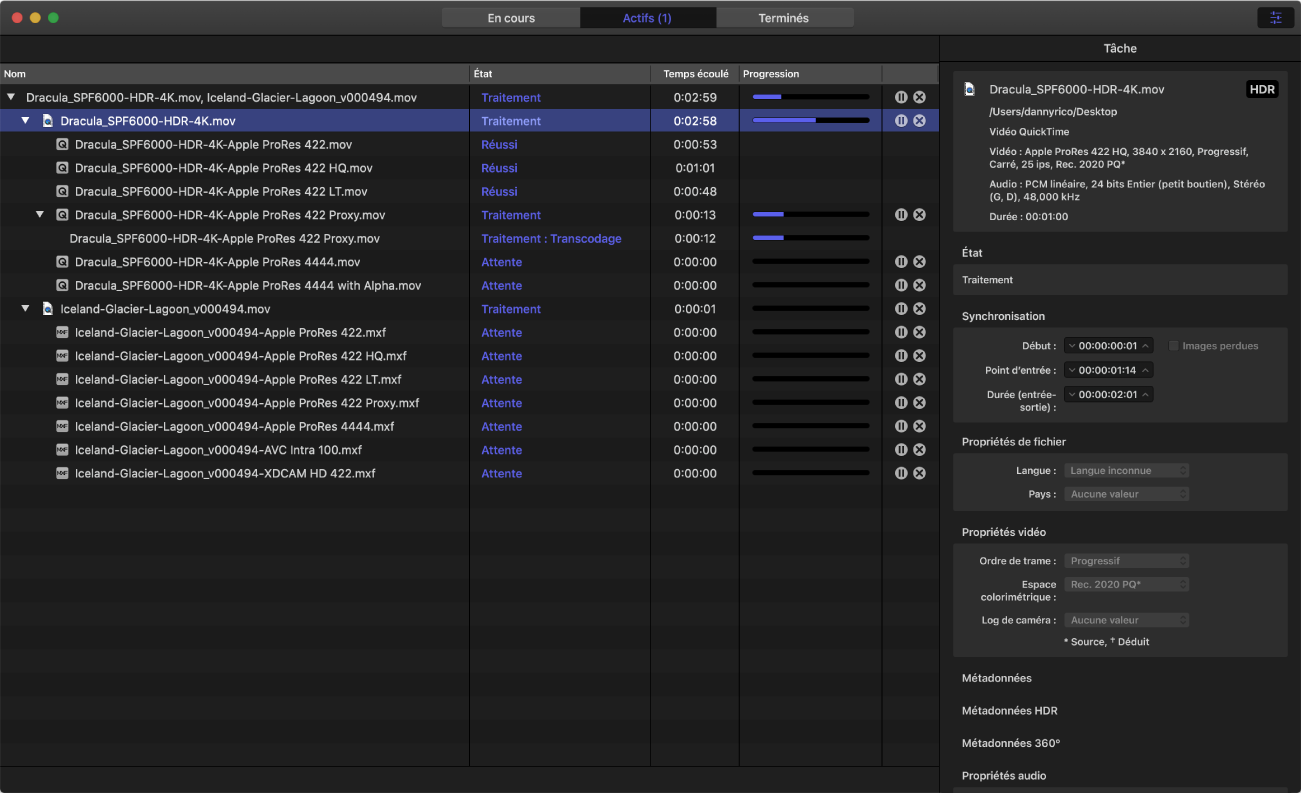Sort by the Temps écoulé column header
The height and width of the screenshot is (793, 1301).
[x=695, y=74]
